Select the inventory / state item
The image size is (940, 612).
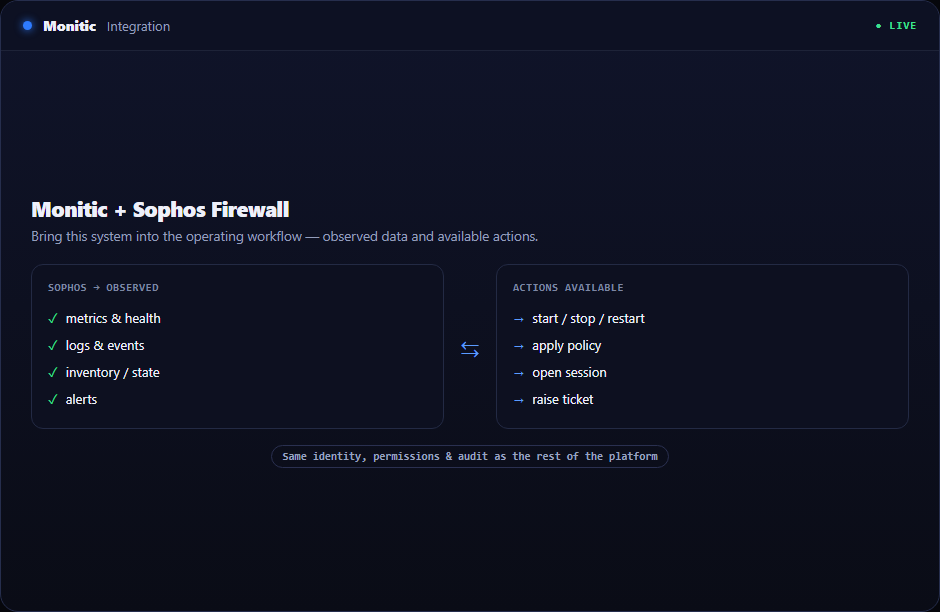113,372
